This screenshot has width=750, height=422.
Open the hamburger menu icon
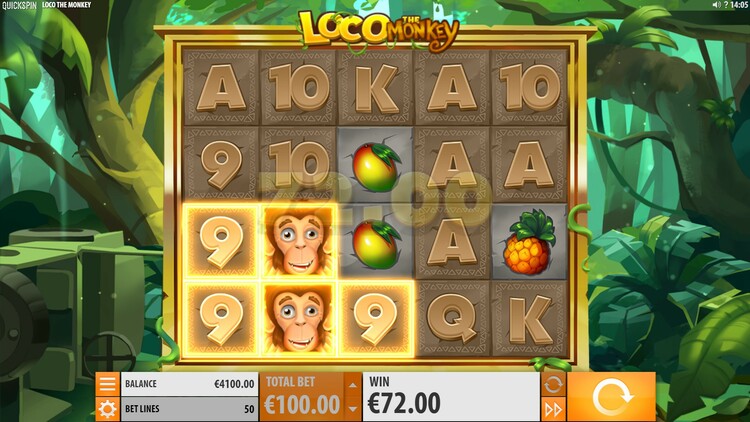click(107, 384)
